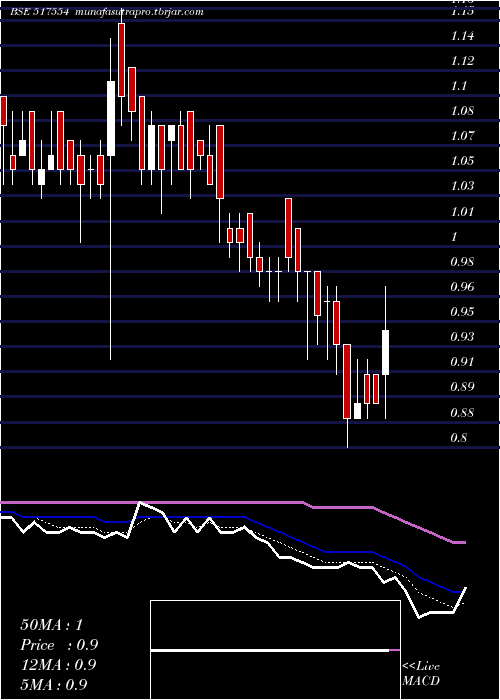Image resolution: width=500 pixels, height=700 pixels.
Task: Click the Price : 0.9 legend entry
Action: point(59,645)
